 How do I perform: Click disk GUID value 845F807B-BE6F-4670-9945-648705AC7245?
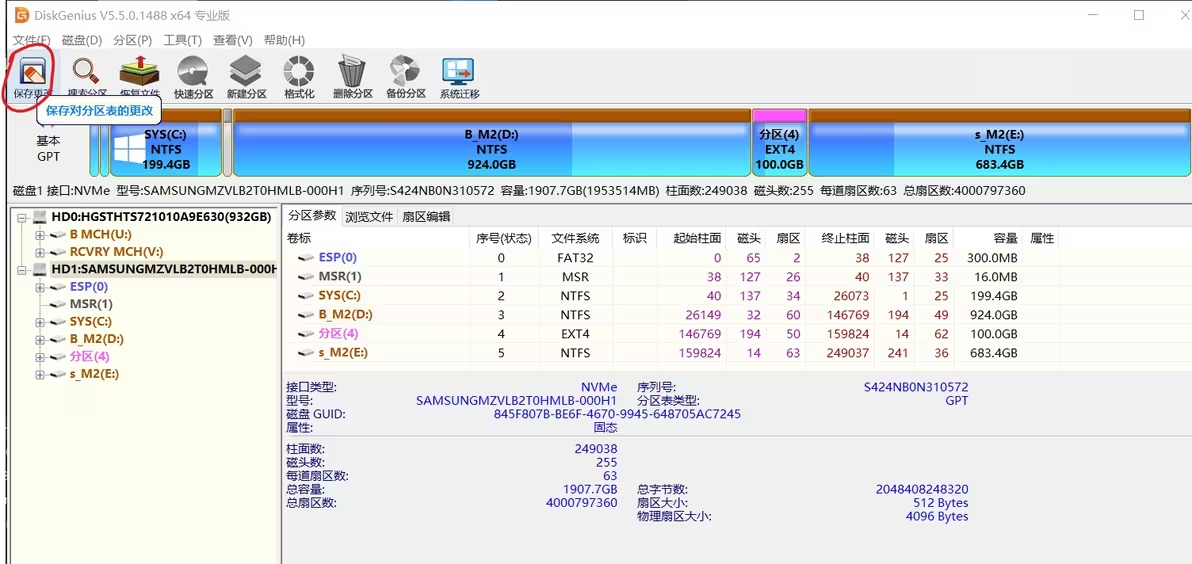pyautogui.click(x=617, y=414)
